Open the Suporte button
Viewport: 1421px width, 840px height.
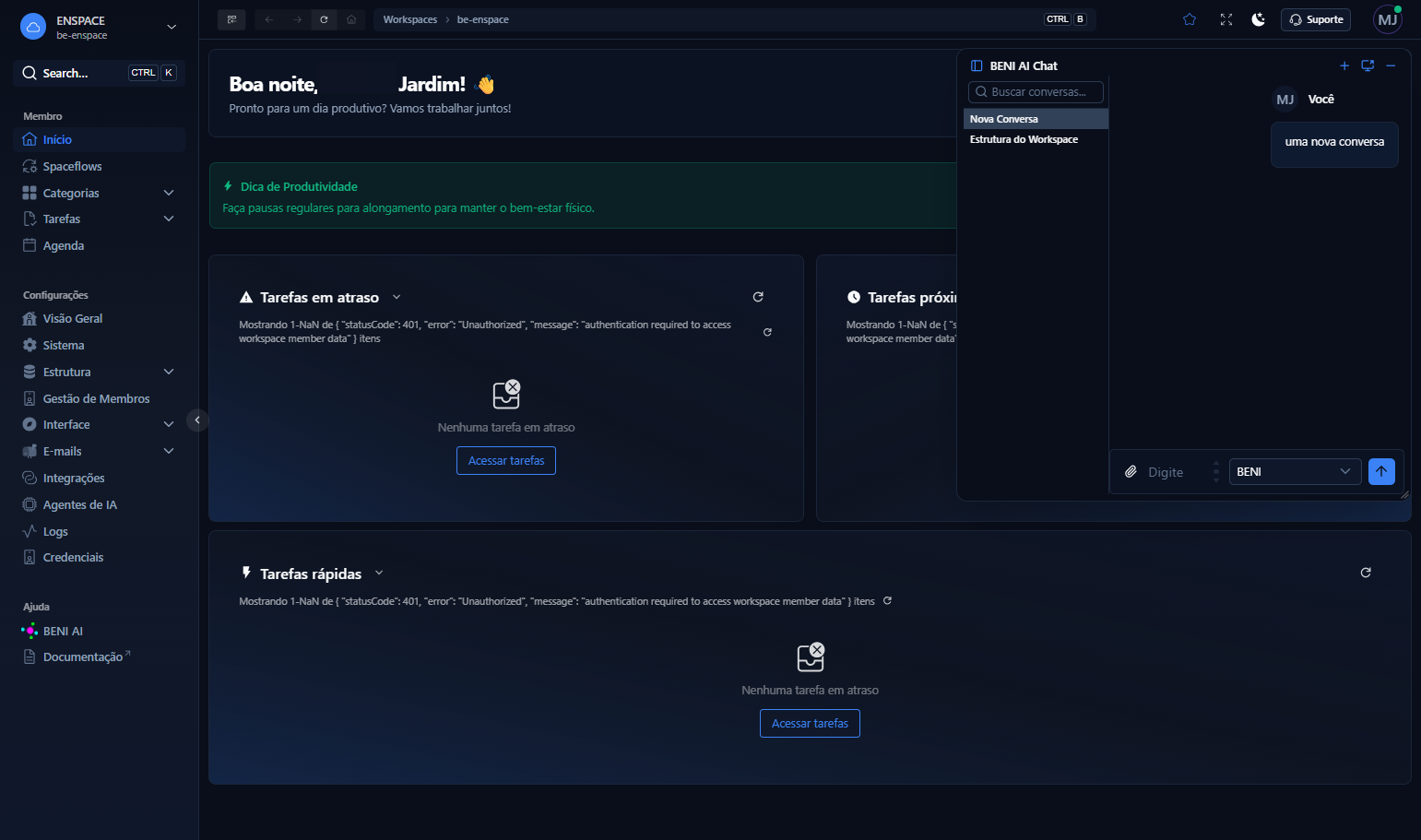1315,19
